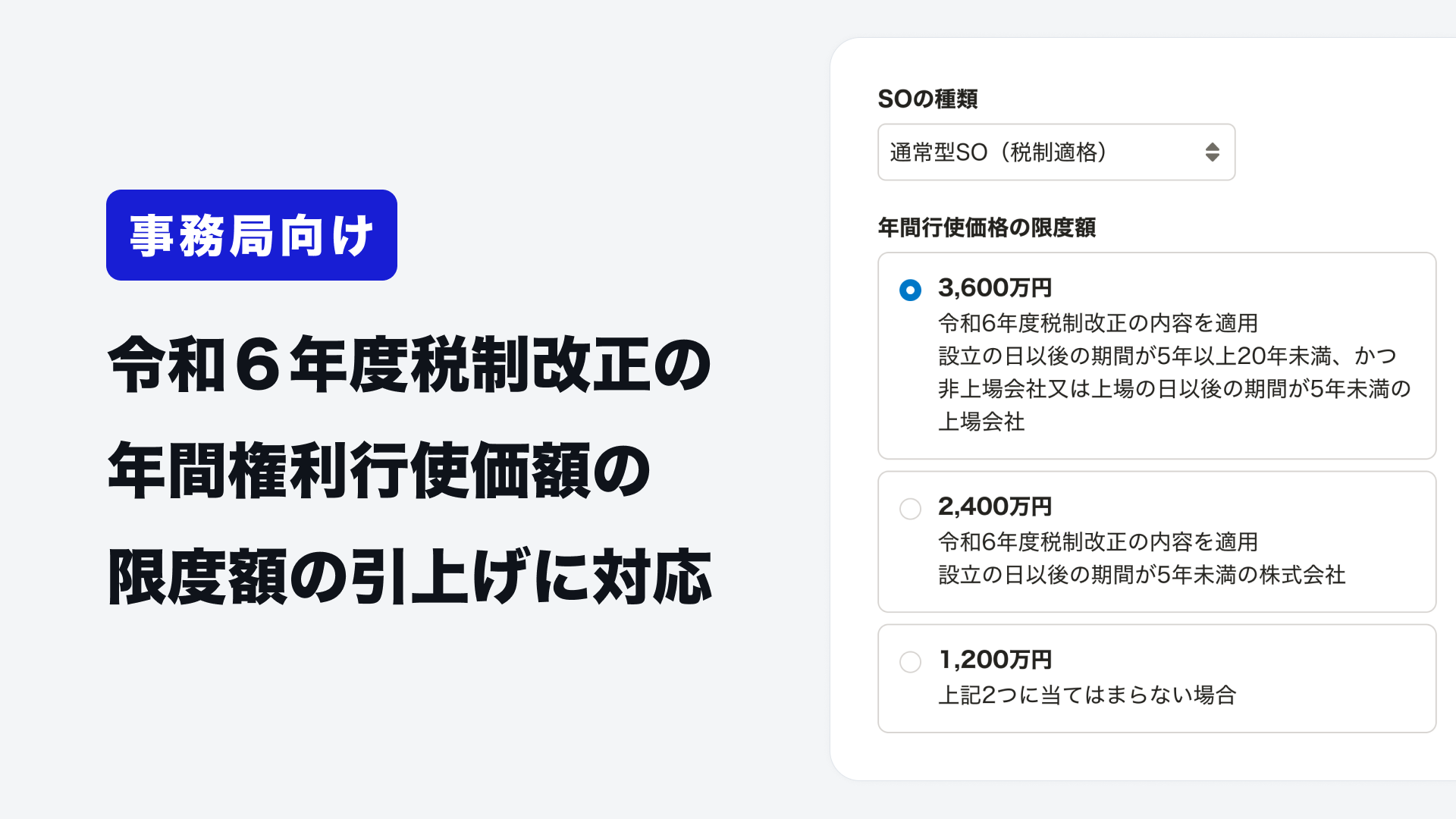Click the 1,200万円 heading text
Viewport: 1456px width, 819px height.
coord(995,659)
